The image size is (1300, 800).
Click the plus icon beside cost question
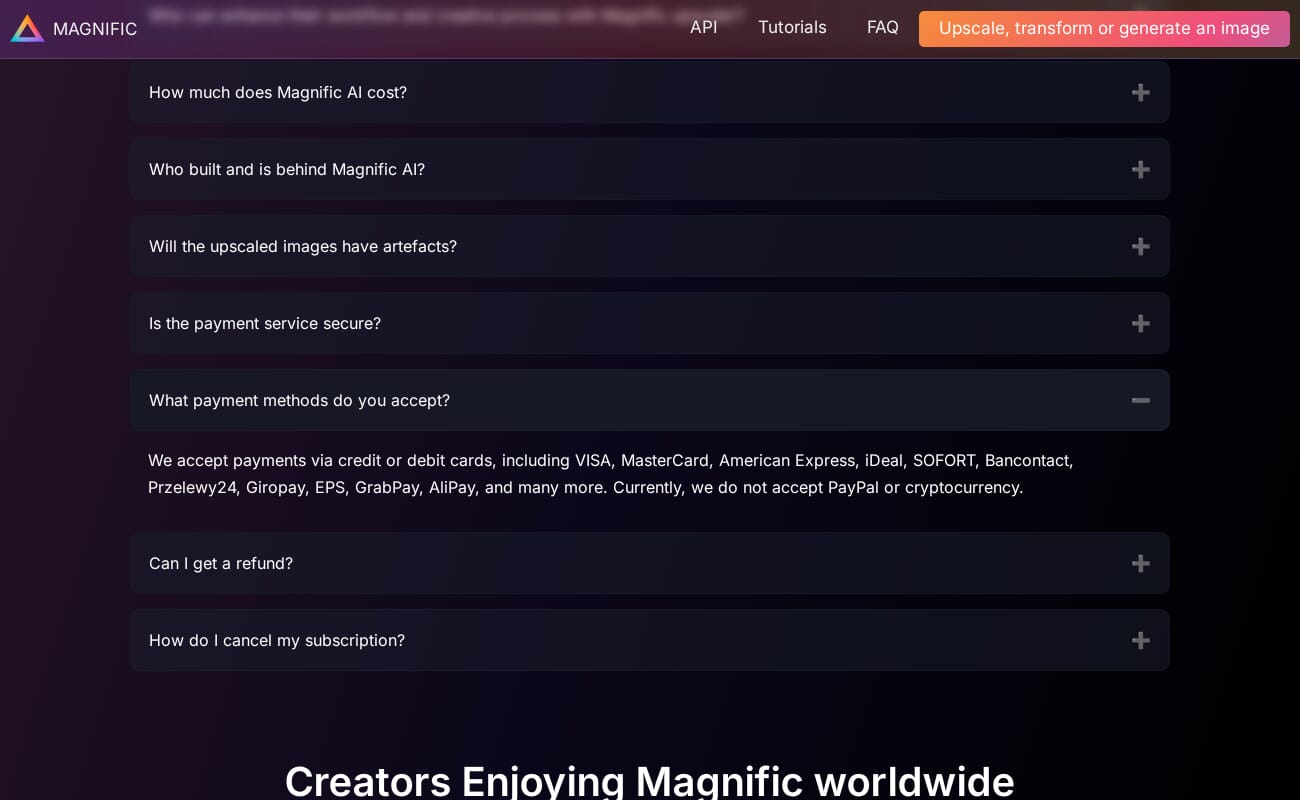(x=1140, y=92)
